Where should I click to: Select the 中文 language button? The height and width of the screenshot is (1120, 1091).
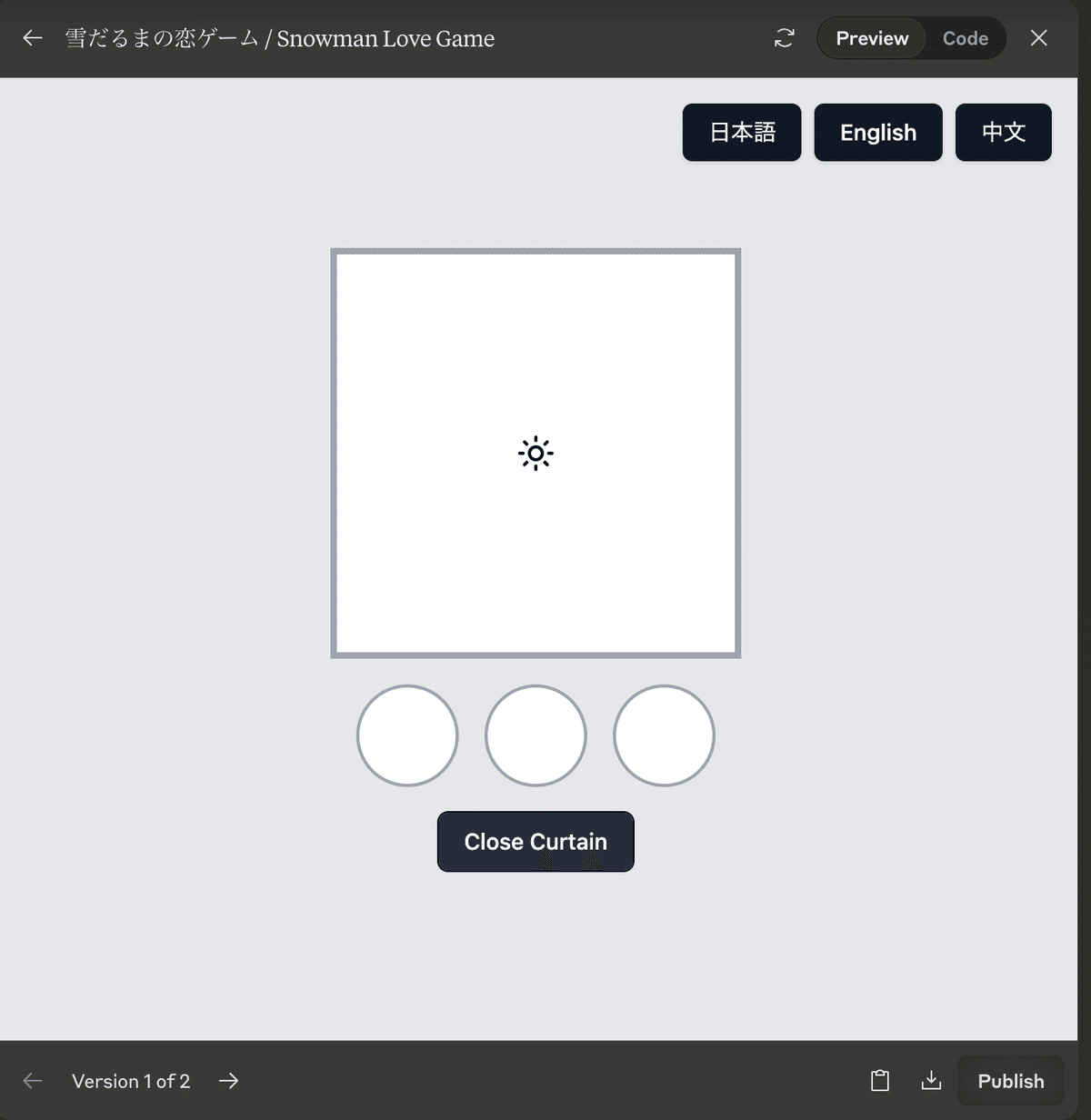[1004, 133]
